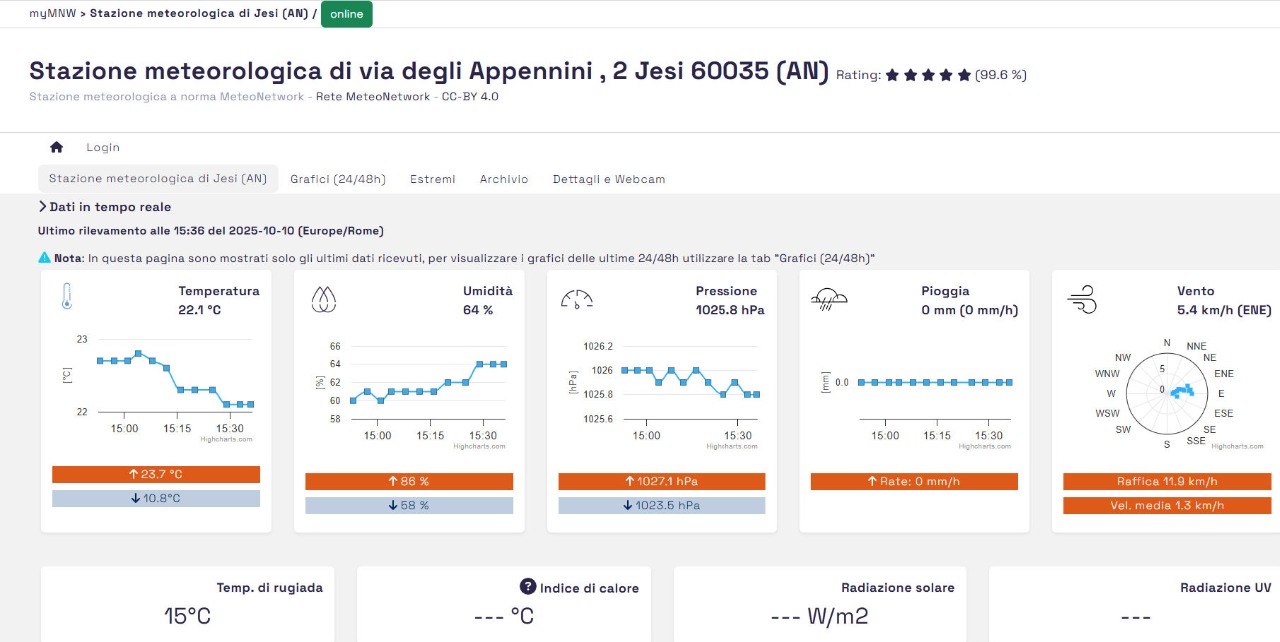1280x642 pixels.
Task: Click the wind direction compass rose chart
Action: coord(1167,393)
